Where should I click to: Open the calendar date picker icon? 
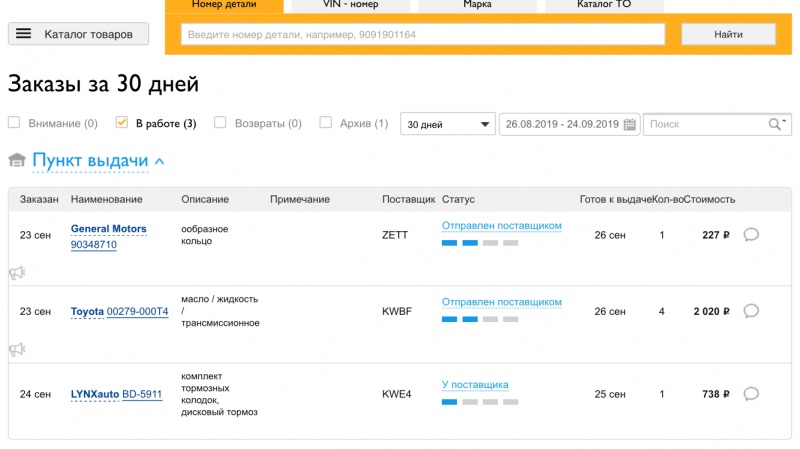pos(630,124)
